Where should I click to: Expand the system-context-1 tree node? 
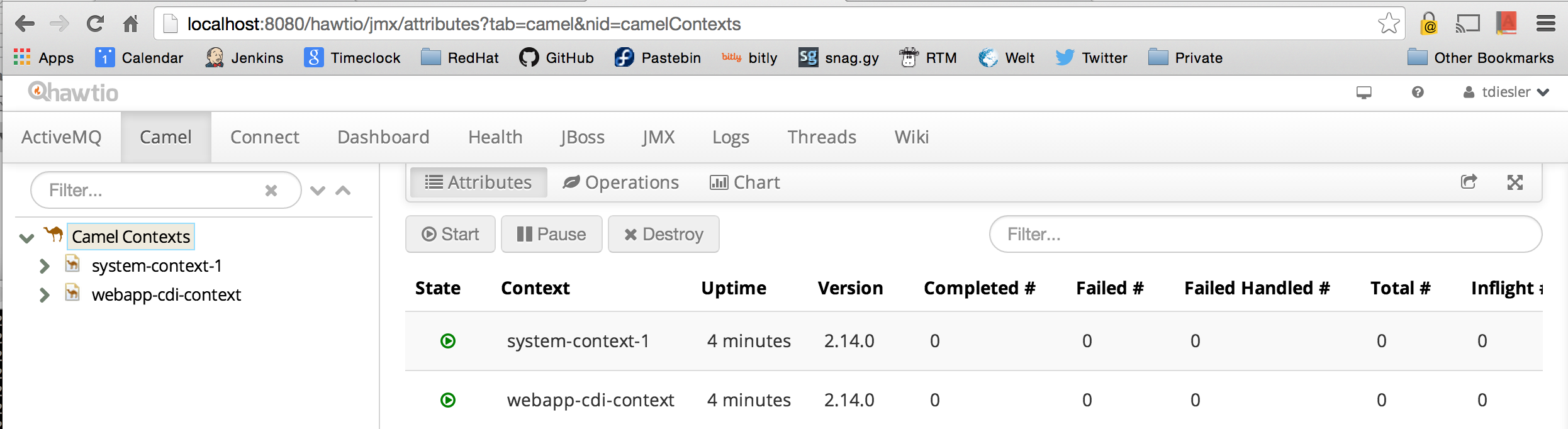click(44, 266)
